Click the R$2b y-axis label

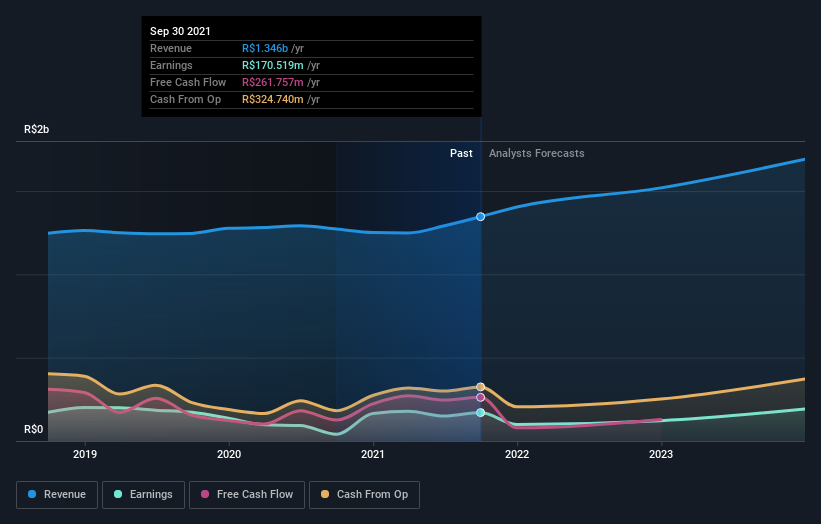click(x=37, y=129)
